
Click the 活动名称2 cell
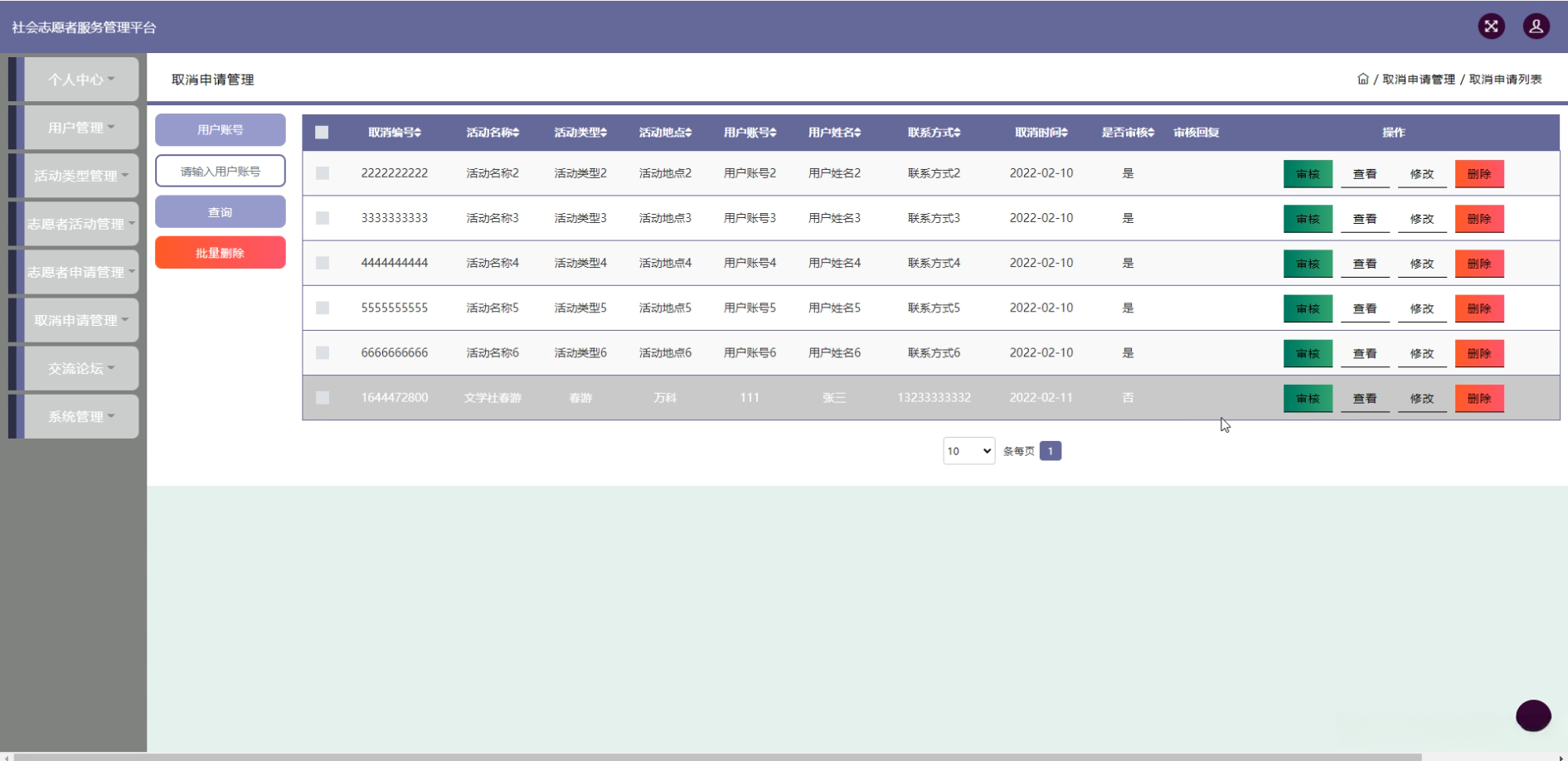[493, 173]
